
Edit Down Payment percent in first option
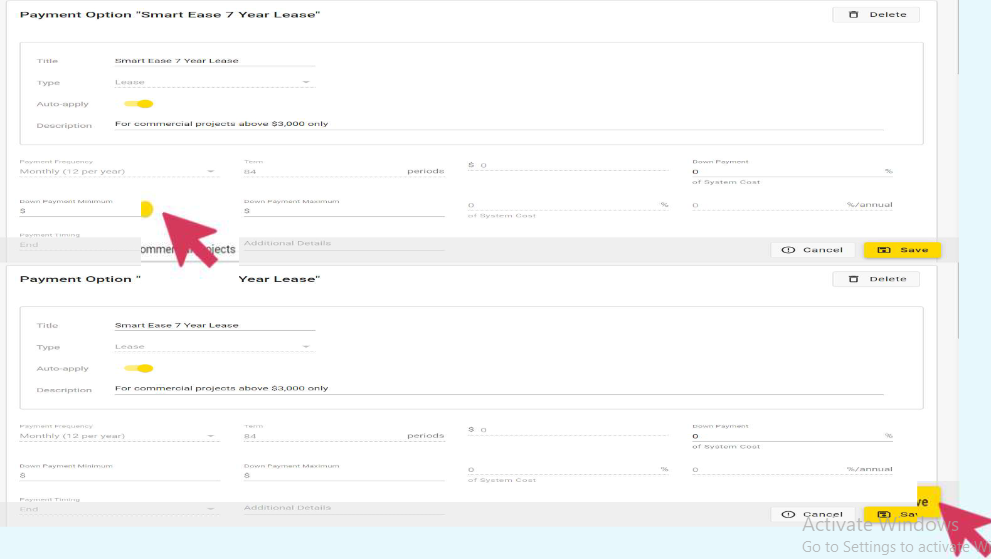[x=792, y=171]
